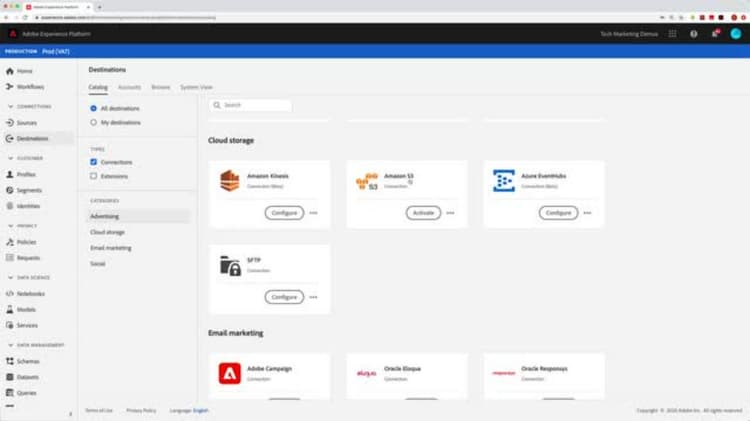Open the Privacy Policy link

click(141, 410)
